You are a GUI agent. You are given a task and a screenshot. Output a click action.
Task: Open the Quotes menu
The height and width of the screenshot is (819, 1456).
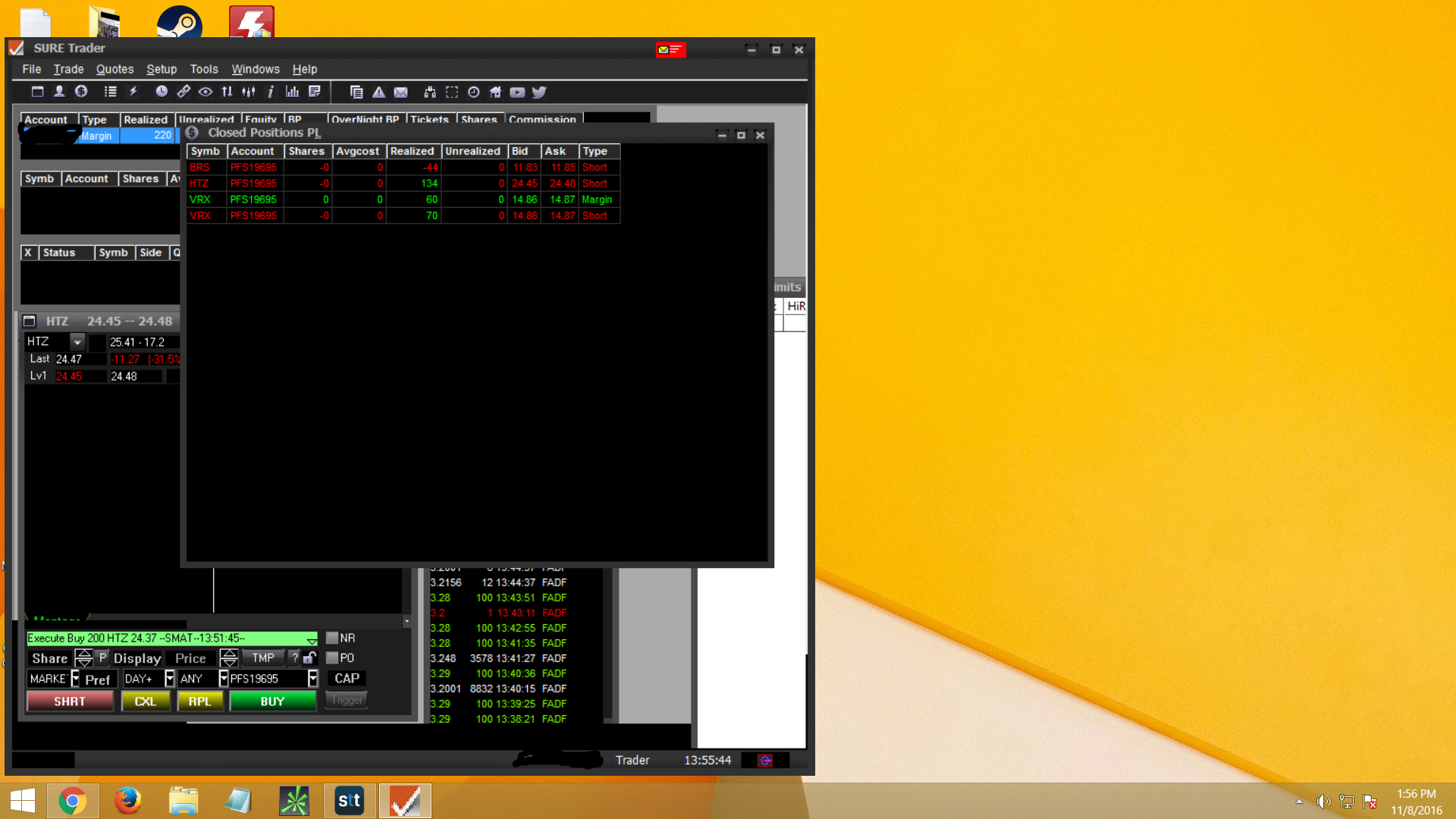tap(115, 69)
